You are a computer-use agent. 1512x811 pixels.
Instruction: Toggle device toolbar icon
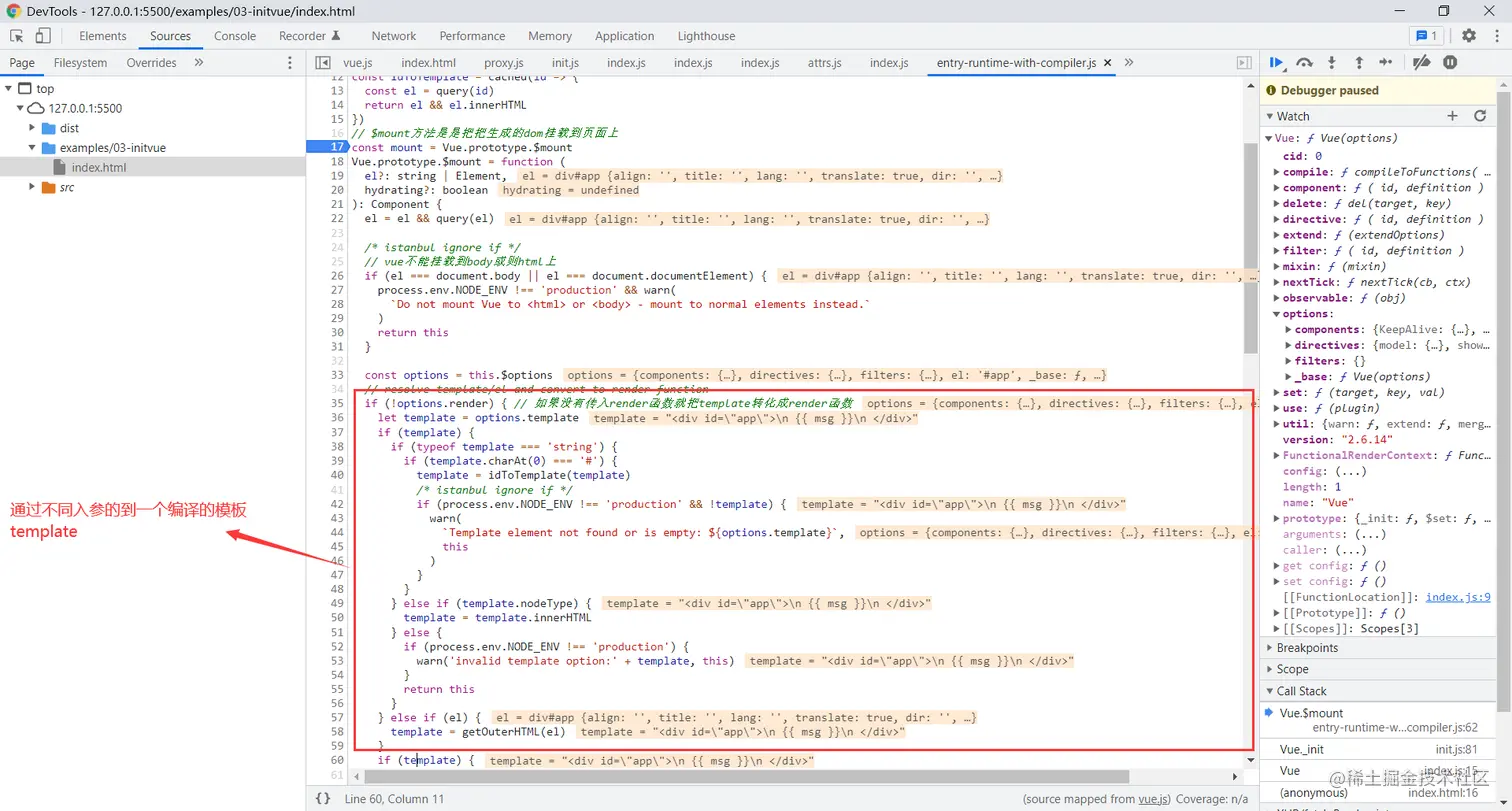click(x=43, y=36)
